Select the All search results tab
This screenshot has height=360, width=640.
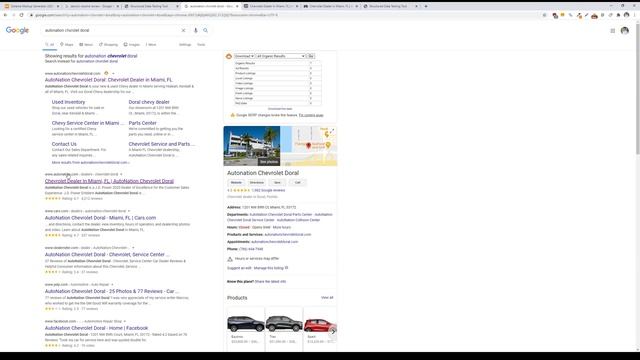50,44
